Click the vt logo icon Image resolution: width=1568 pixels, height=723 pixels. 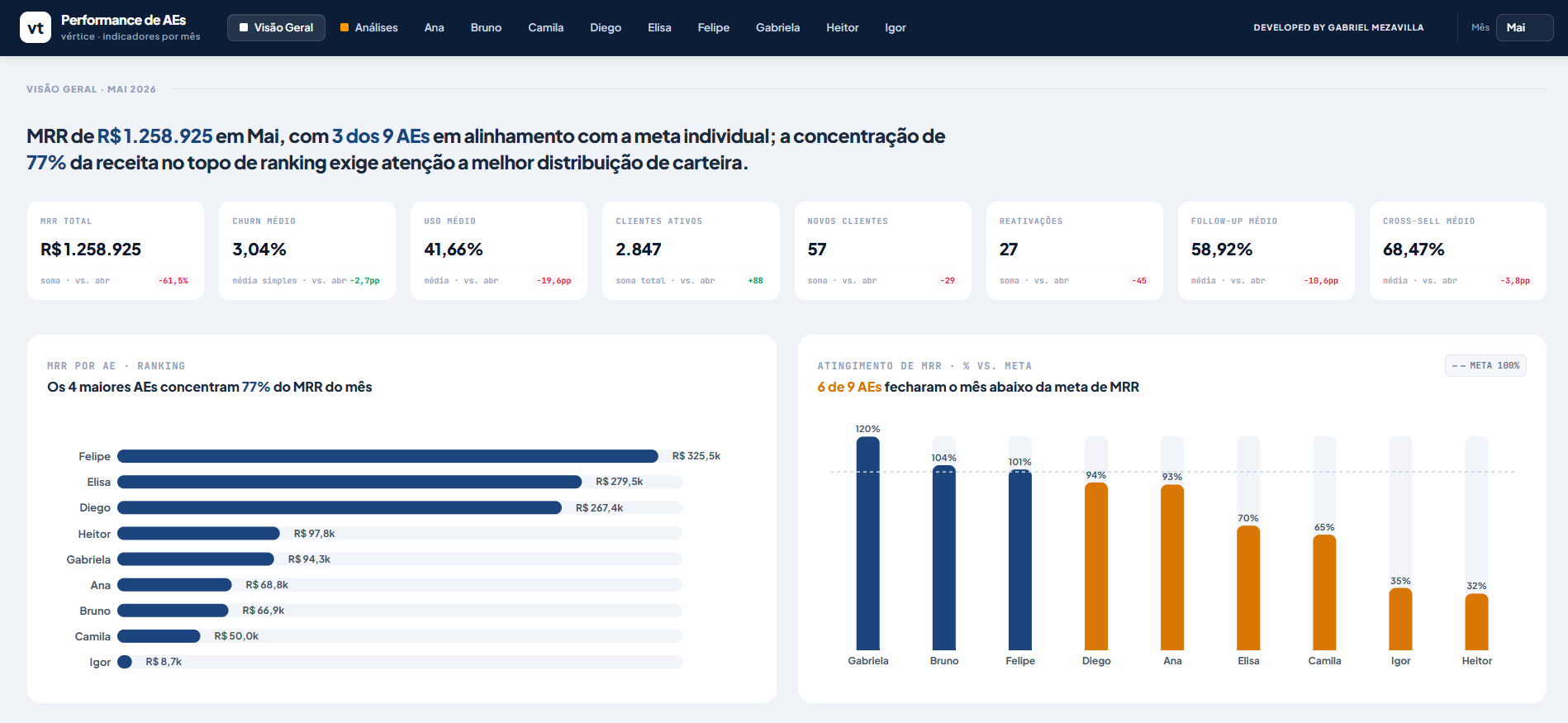pos(36,27)
